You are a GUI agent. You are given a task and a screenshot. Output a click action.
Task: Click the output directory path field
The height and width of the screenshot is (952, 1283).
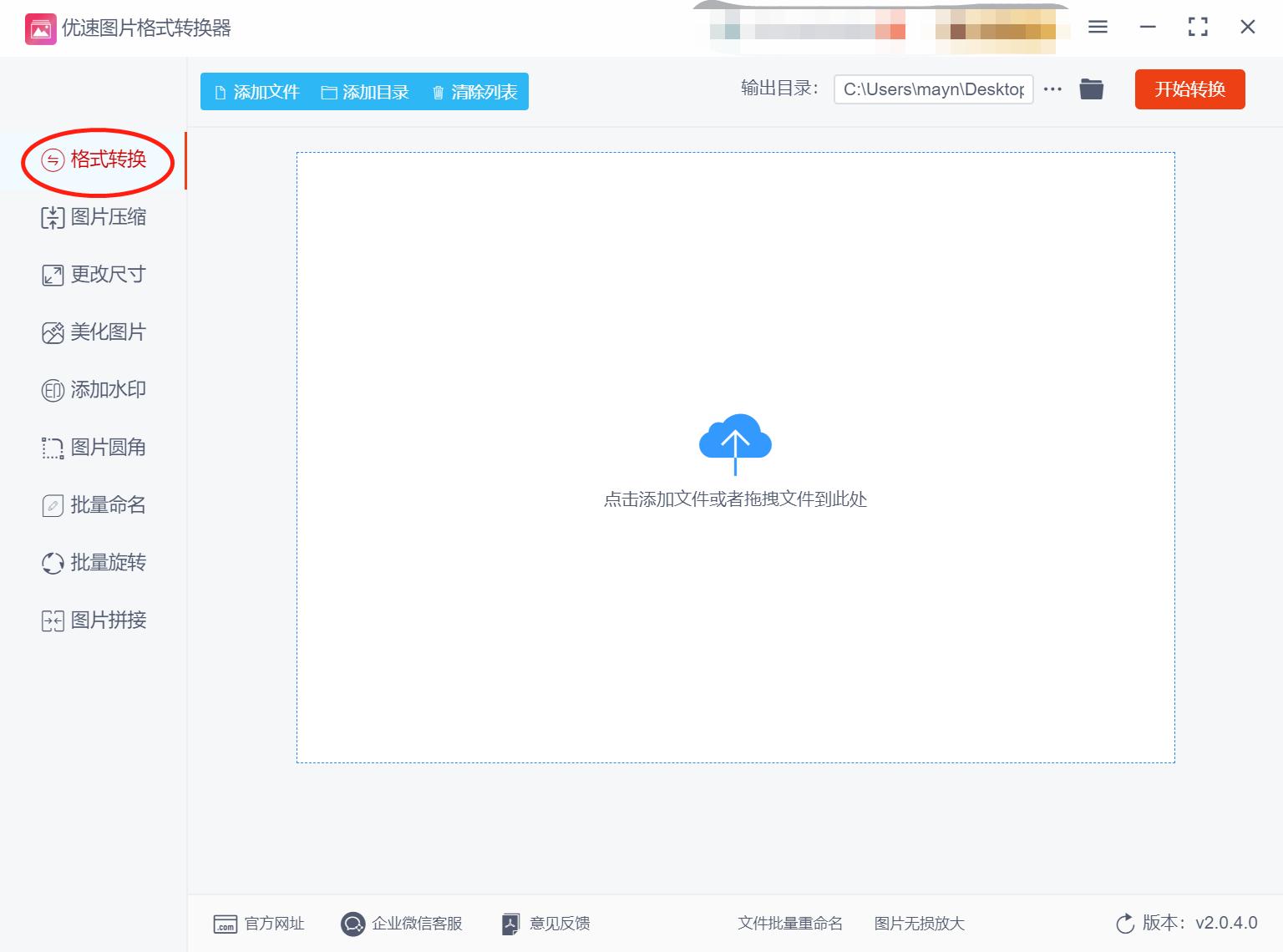pos(933,89)
